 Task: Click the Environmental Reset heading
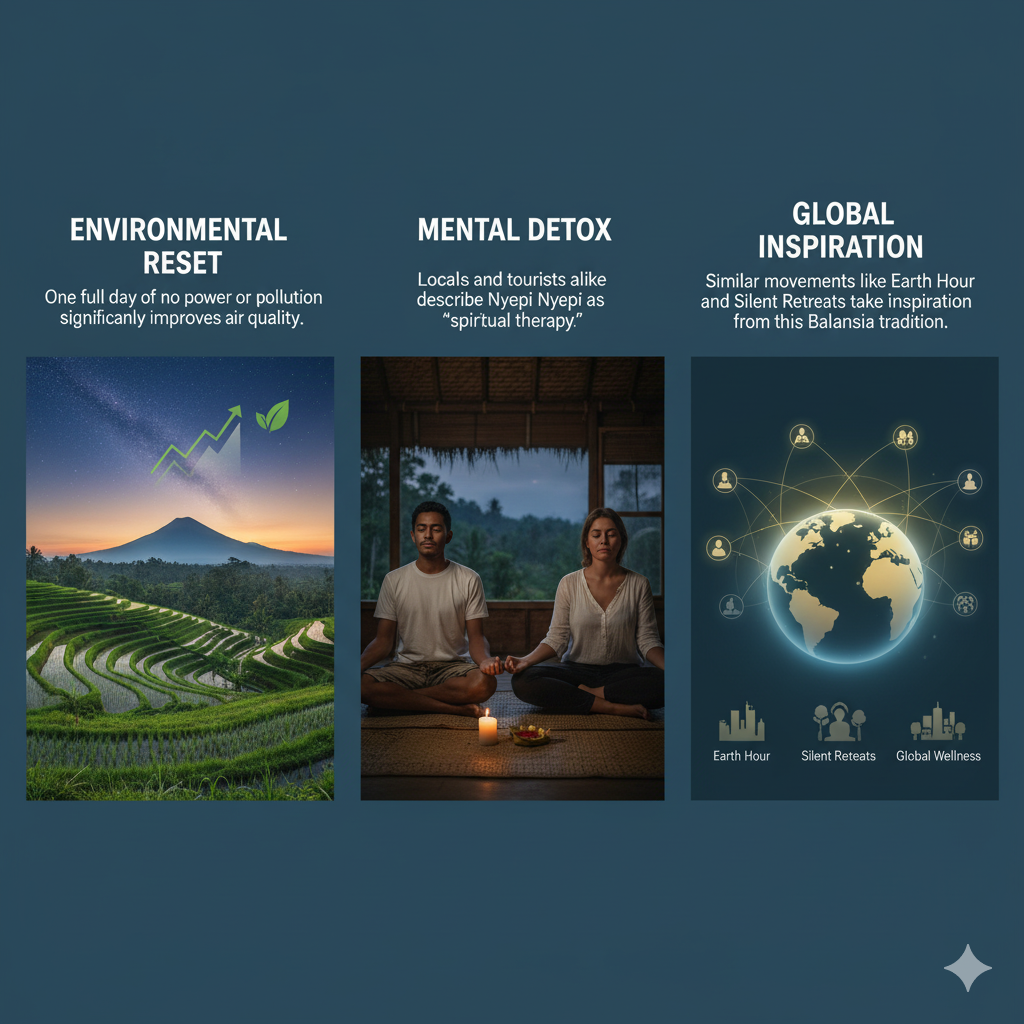click(x=179, y=246)
